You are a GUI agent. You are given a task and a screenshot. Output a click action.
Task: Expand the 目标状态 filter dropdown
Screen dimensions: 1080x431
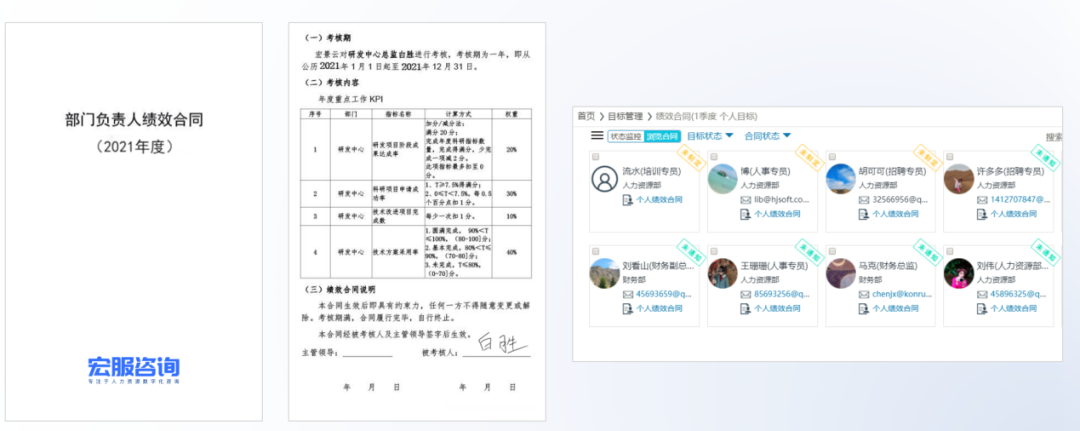click(710, 136)
